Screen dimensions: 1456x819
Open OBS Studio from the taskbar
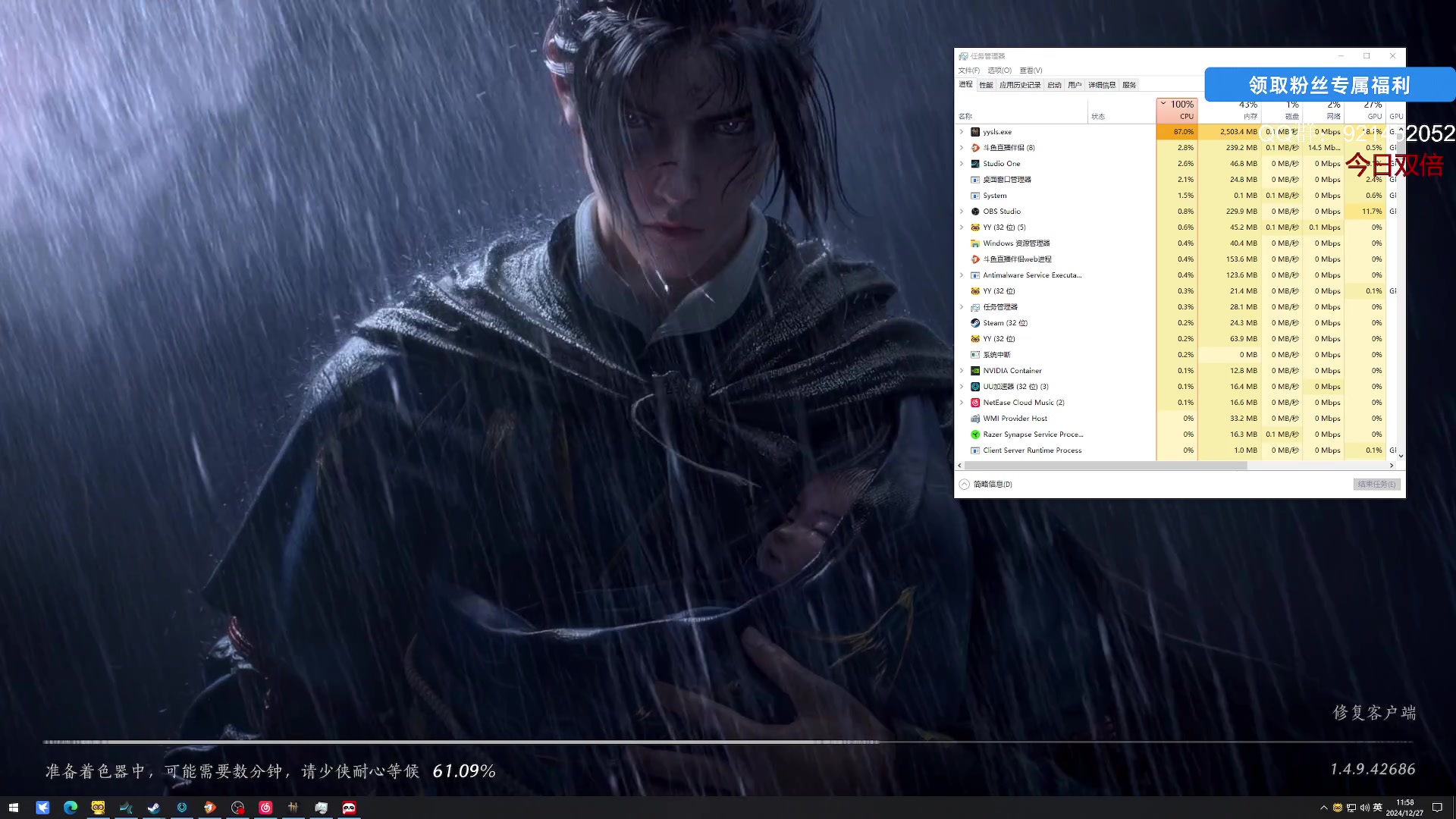(237, 808)
